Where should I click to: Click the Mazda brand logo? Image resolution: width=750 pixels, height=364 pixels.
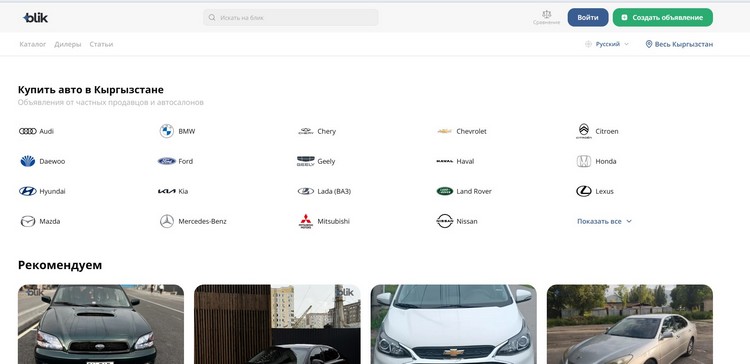coord(28,221)
